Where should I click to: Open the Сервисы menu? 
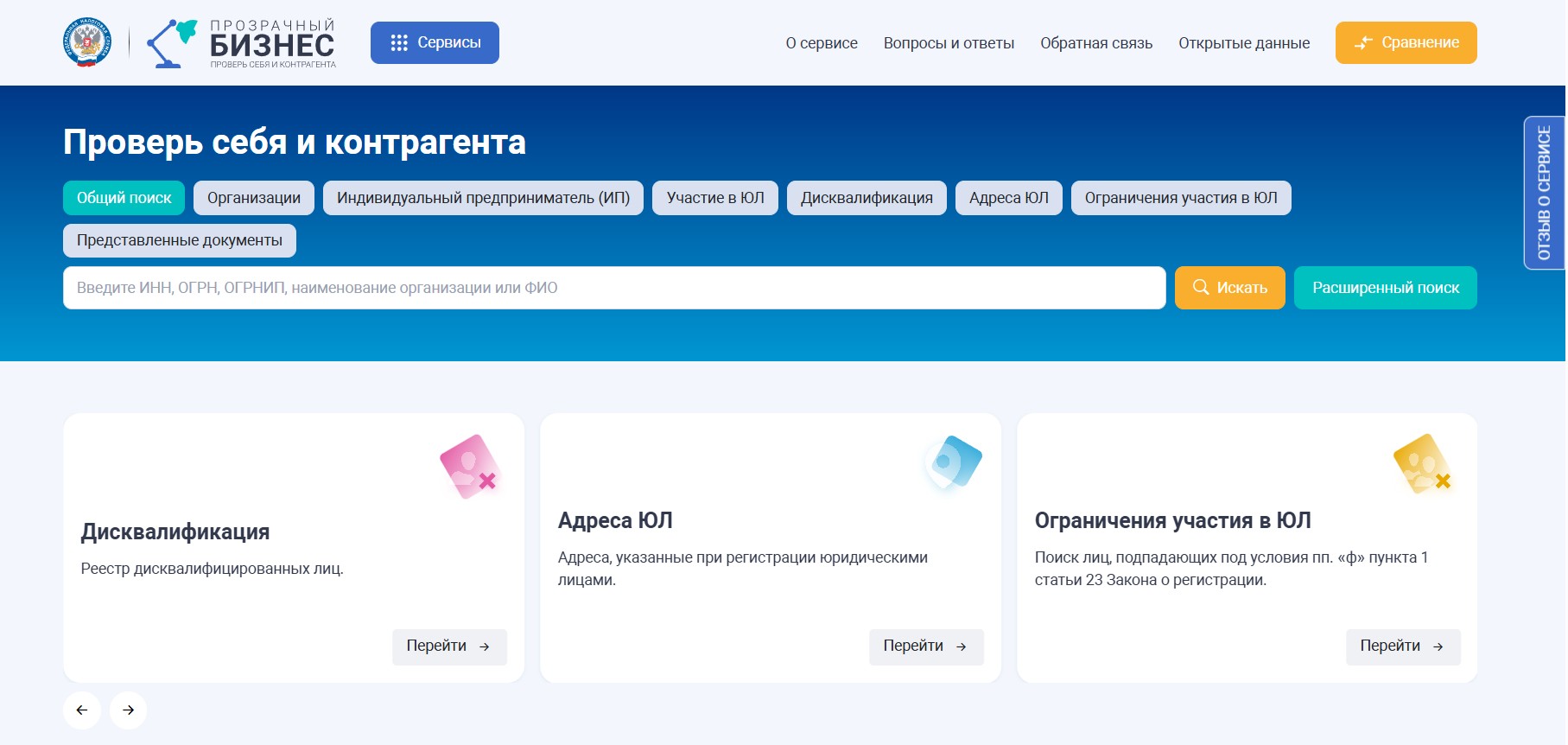click(x=435, y=42)
